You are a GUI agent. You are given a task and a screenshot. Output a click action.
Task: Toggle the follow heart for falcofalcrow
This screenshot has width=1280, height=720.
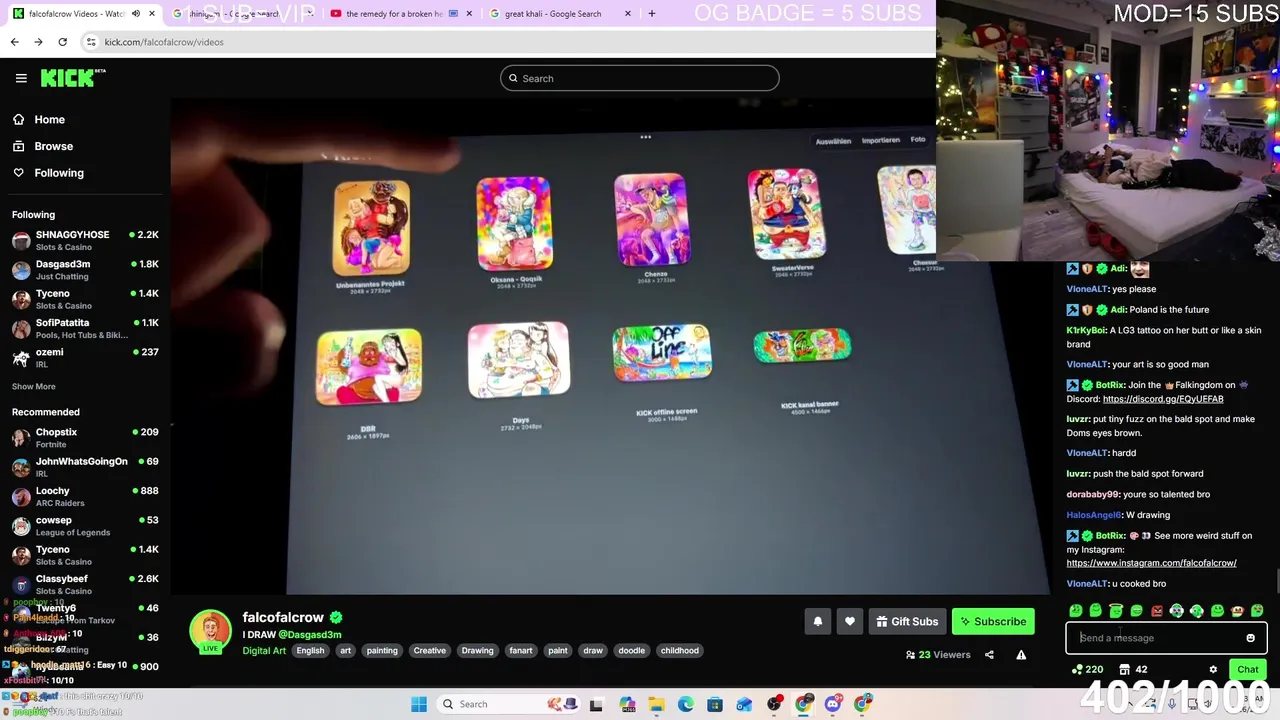tap(850, 622)
